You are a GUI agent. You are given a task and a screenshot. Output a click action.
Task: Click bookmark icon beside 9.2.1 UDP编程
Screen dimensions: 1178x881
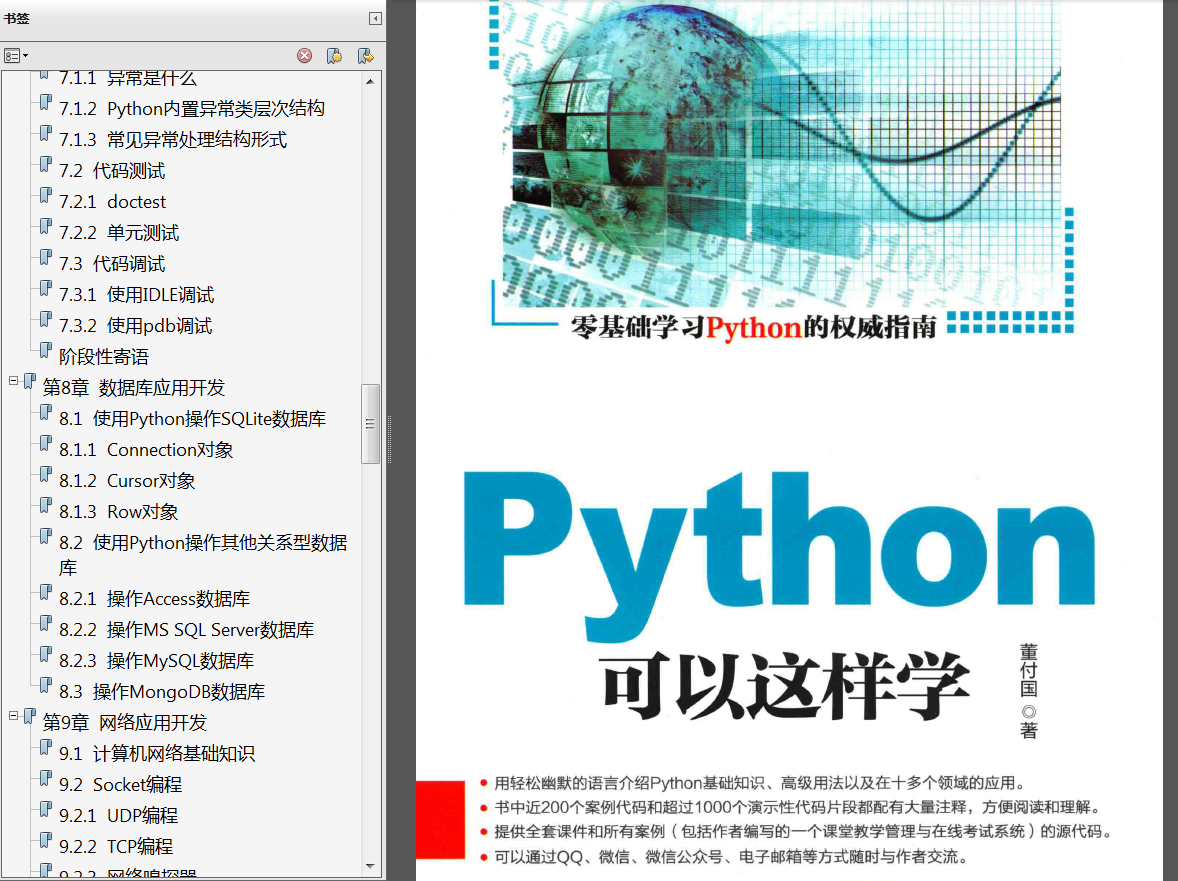46,809
